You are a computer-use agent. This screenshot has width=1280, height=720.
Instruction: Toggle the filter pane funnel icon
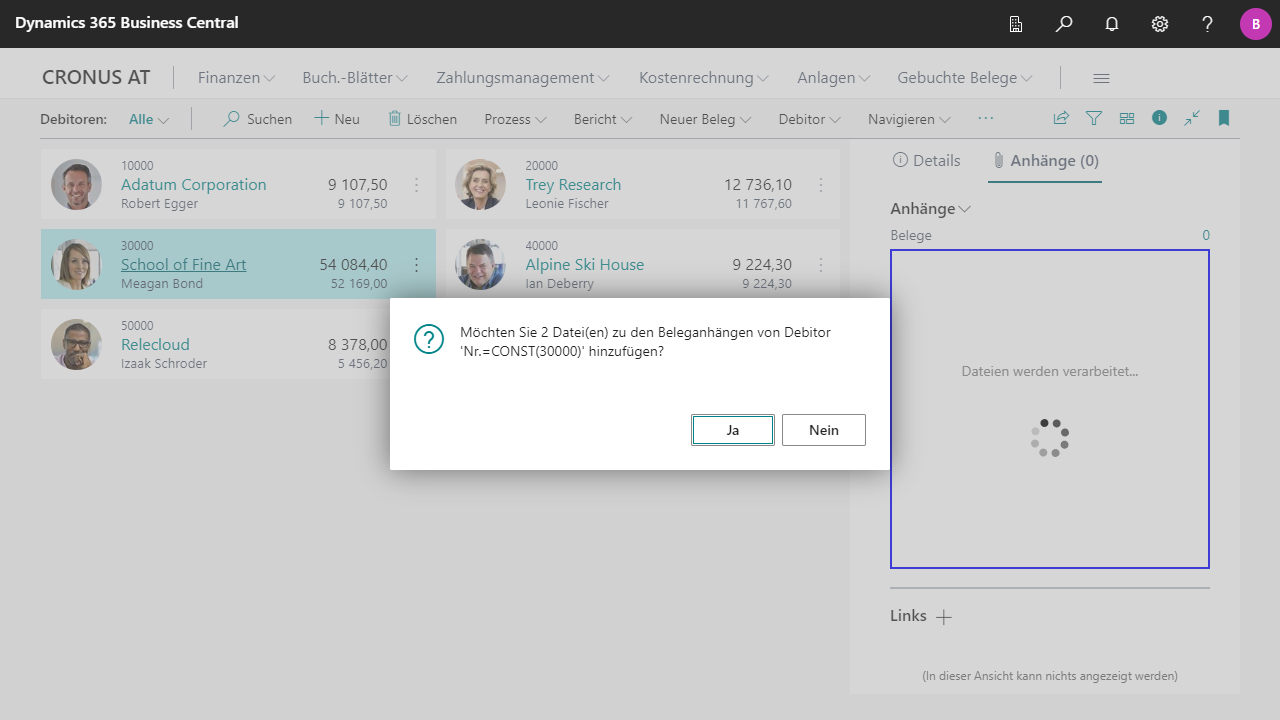pos(1094,118)
